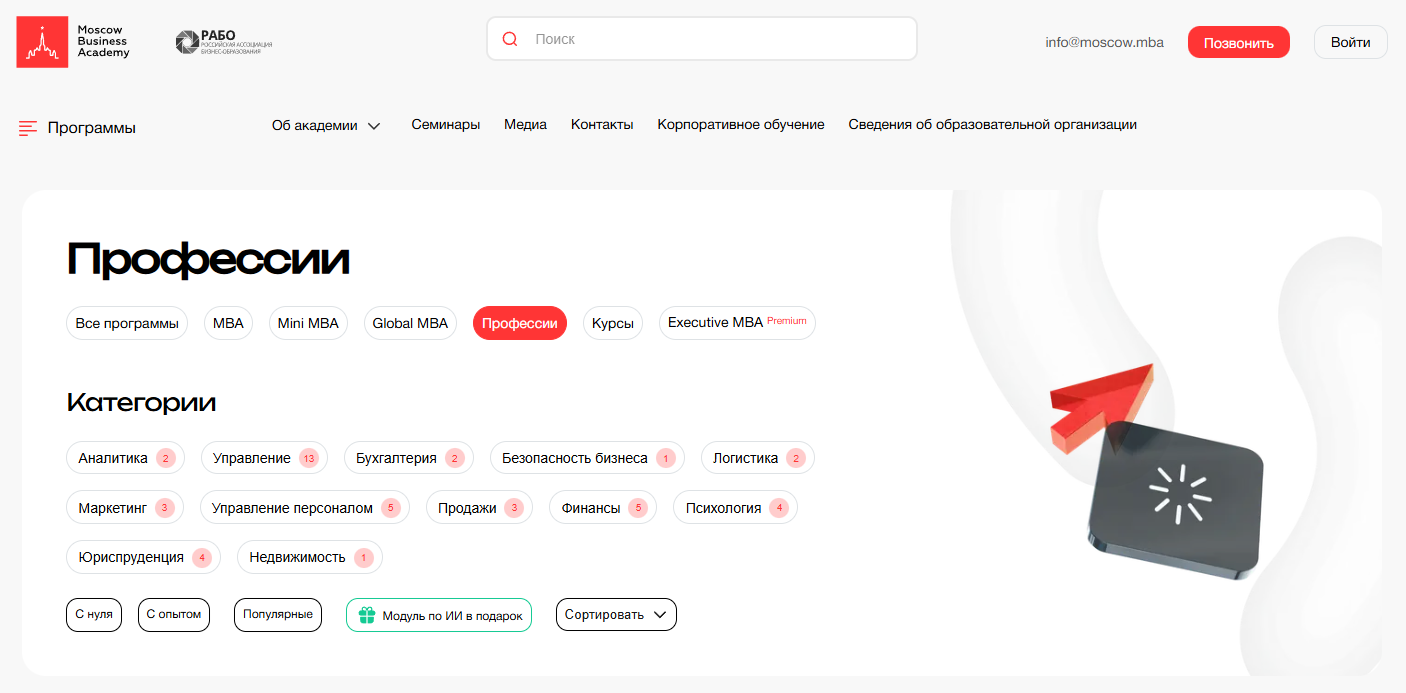This screenshot has height=693, width=1406.
Task: Toggle the С опытом filter
Action: pyautogui.click(x=174, y=614)
